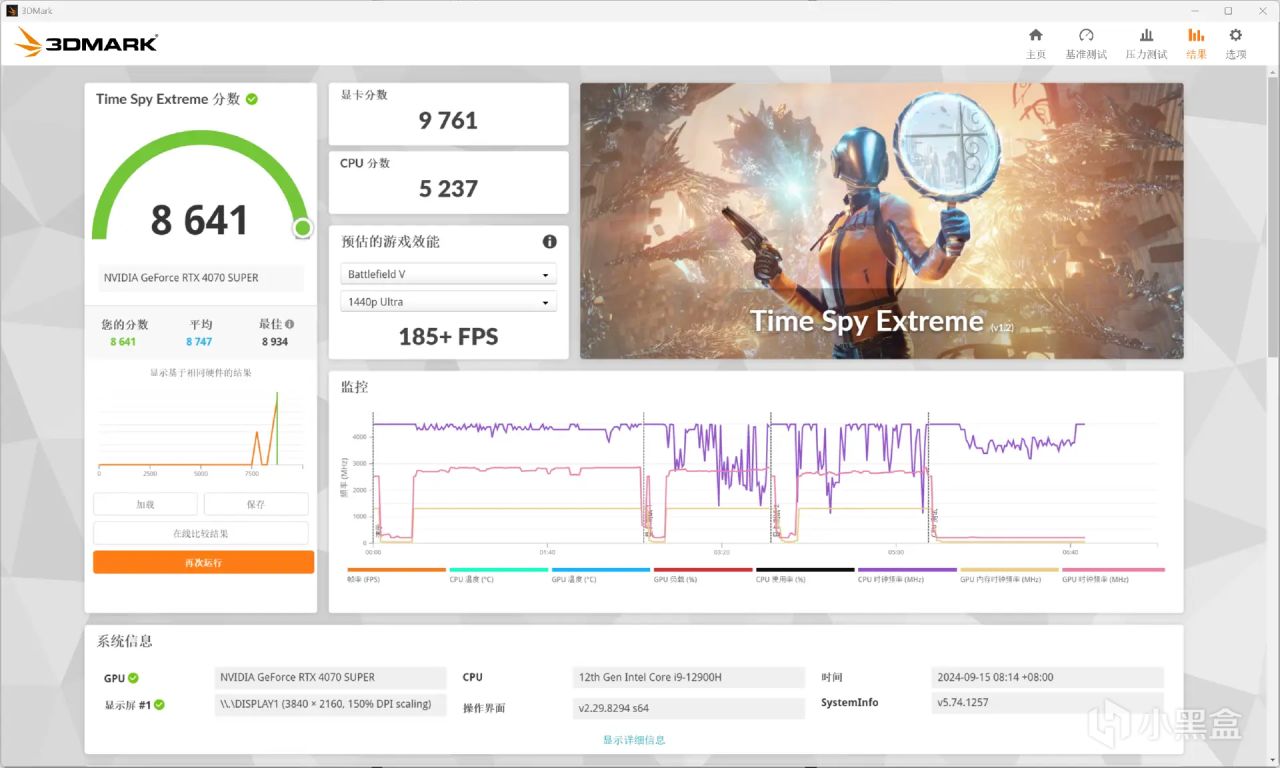Screen dimensions: 1280x768
Task: Click the score distribution chart under 显示基于相同硬件的结果
Action: (x=201, y=432)
